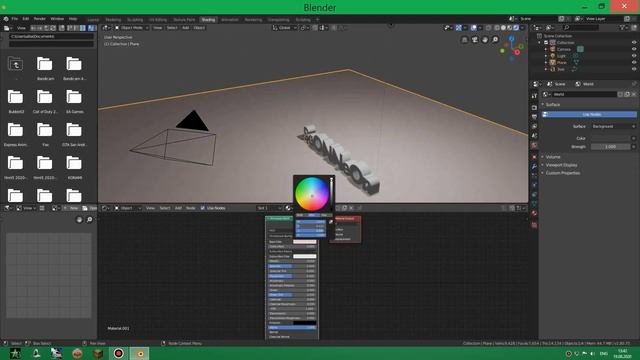Open the viewport View menu
The height and width of the screenshot is (360, 640).
pos(158,28)
